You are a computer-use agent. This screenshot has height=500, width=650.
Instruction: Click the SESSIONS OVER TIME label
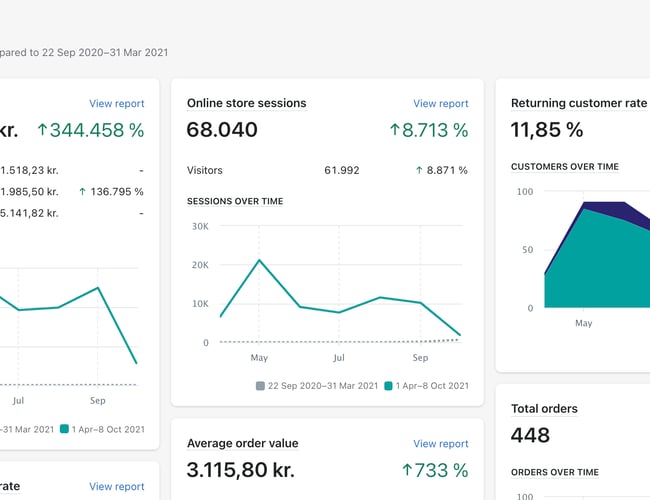[235, 201]
